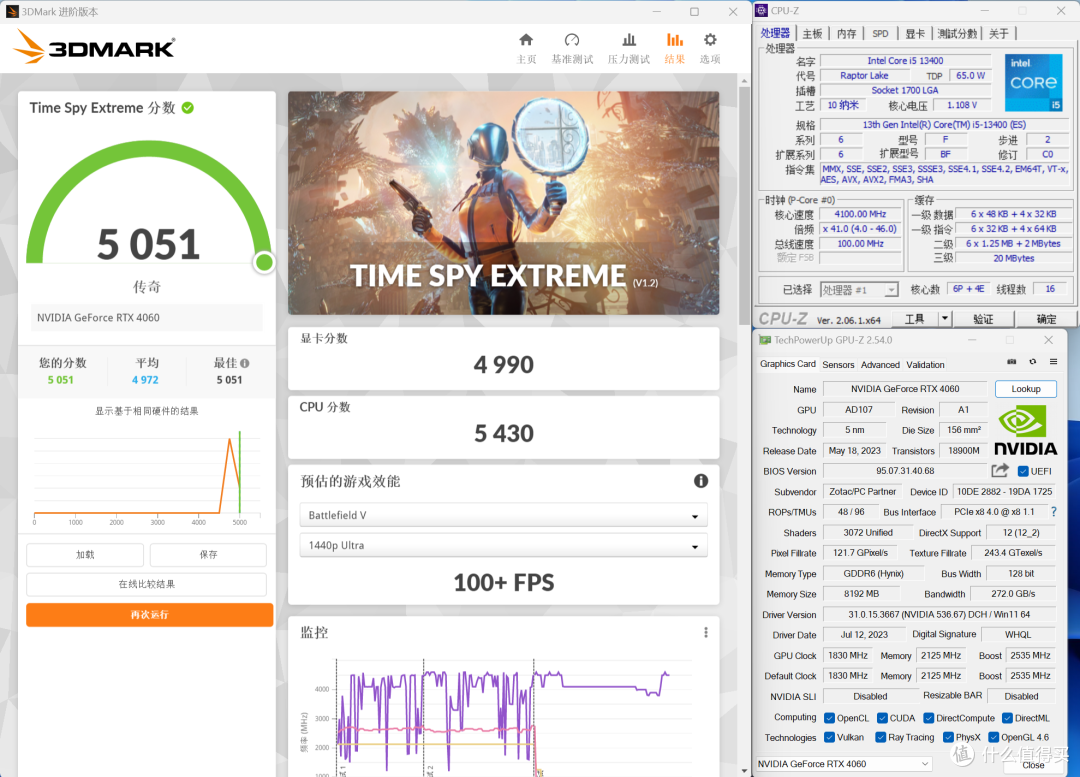Click the green validated checkmark beside the score title
The width and height of the screenshot is (1080, 777).
coord(187,108)
